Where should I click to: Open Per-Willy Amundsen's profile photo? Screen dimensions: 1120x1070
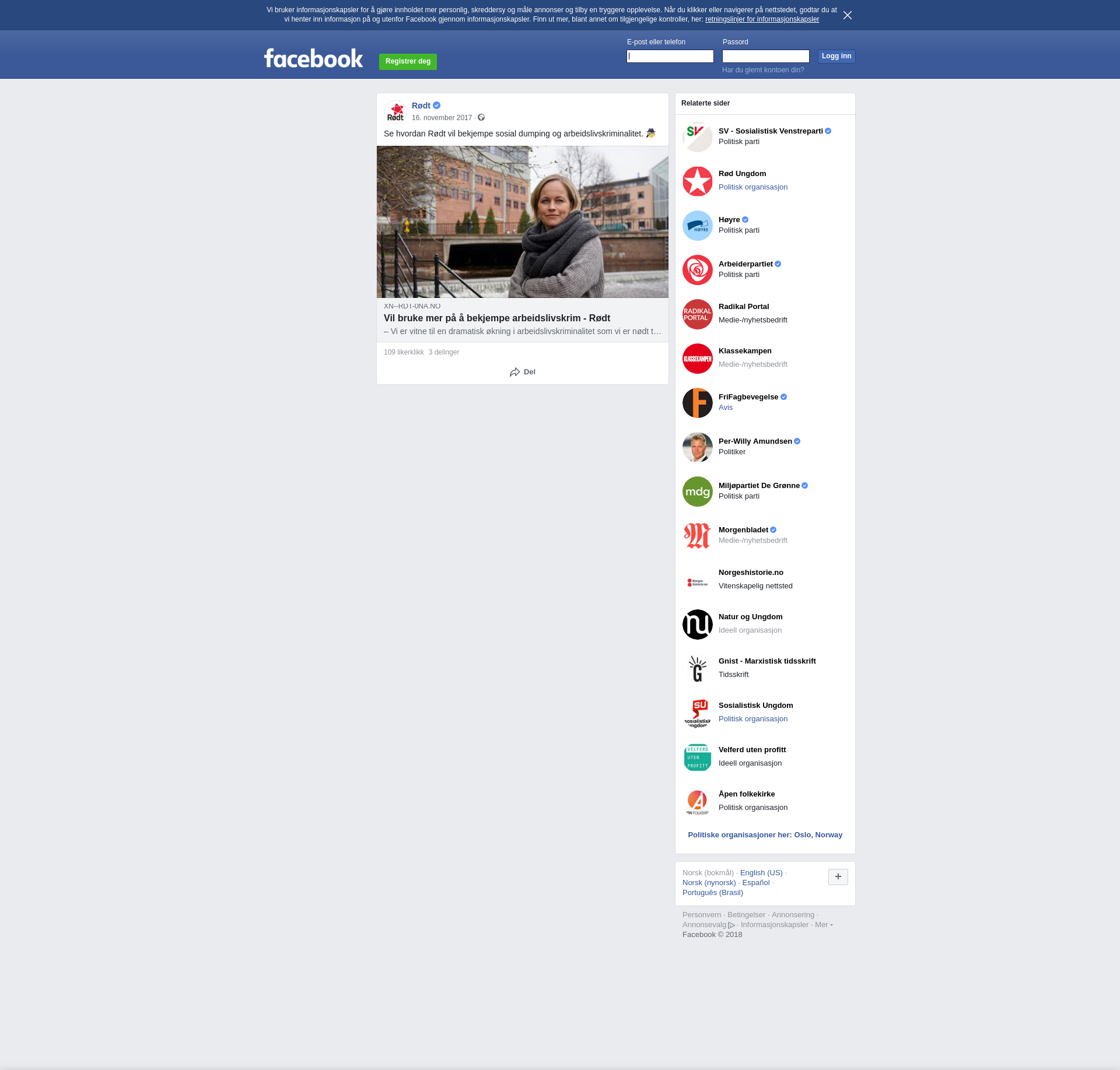tap(698, 447)
